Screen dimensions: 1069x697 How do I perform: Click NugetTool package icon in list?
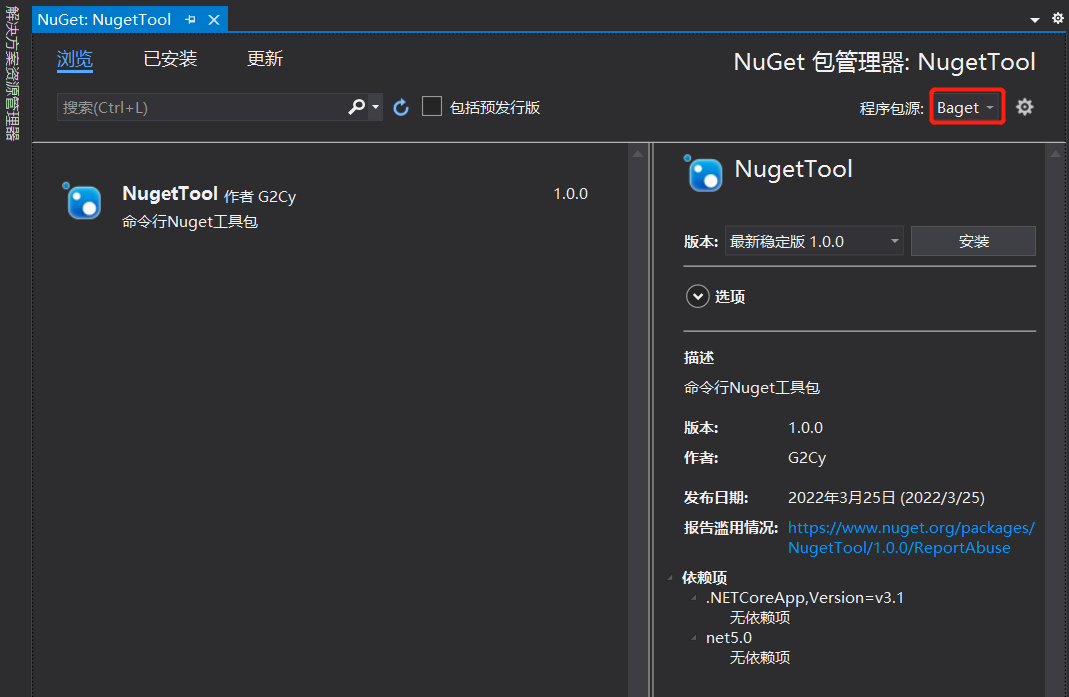point(83,201)
